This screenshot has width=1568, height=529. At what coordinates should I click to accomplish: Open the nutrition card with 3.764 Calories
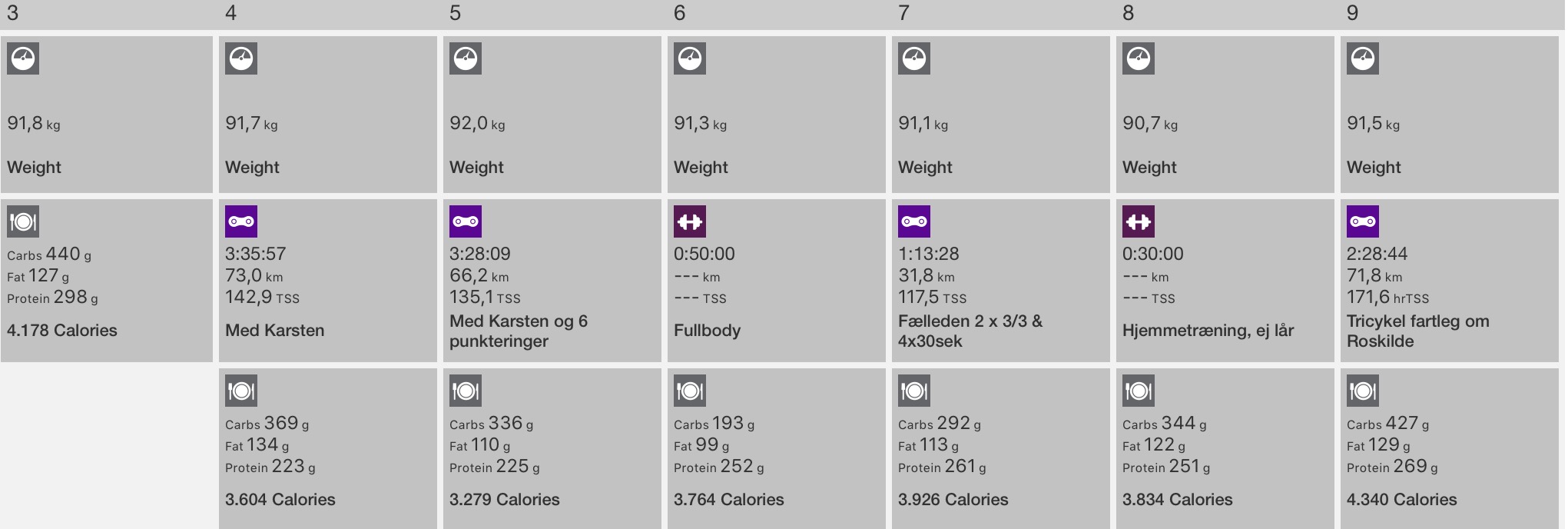(x=776, y=448)
